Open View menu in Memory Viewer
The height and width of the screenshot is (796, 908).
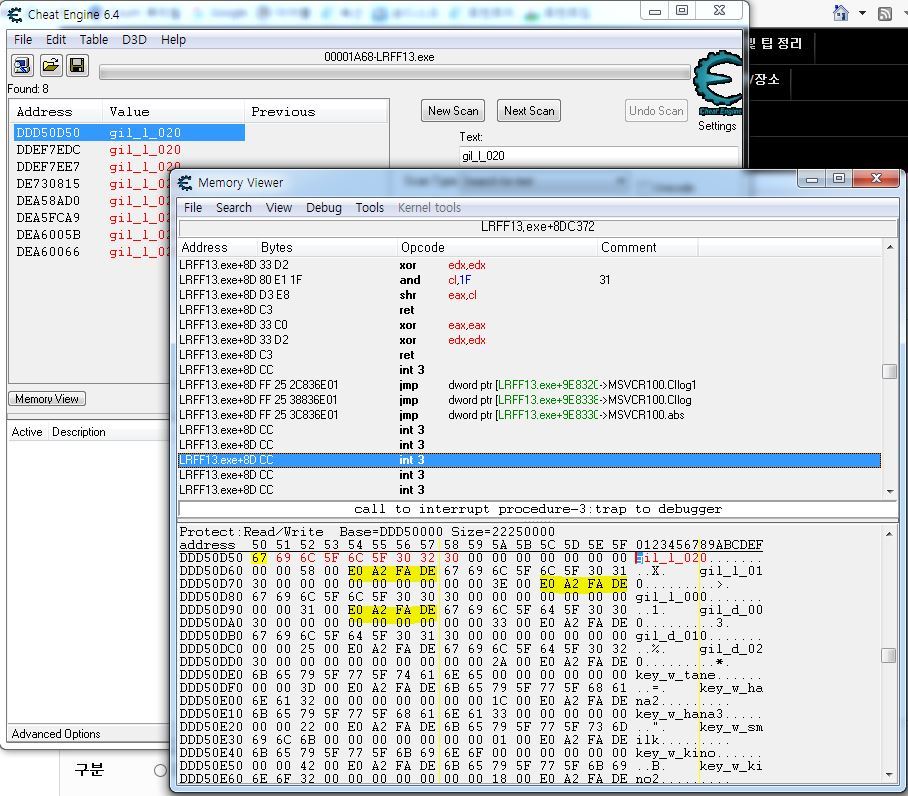(x=279, y=207)
